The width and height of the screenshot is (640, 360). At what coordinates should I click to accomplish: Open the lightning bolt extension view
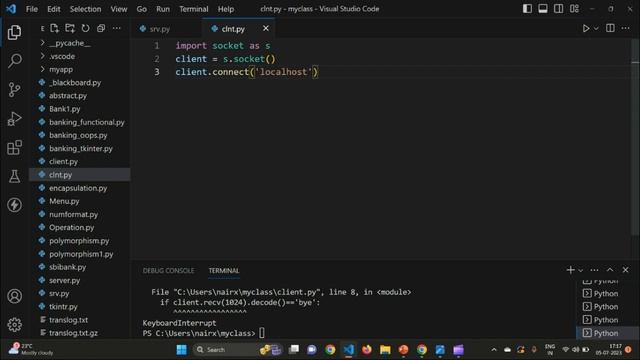pos(15,205)
